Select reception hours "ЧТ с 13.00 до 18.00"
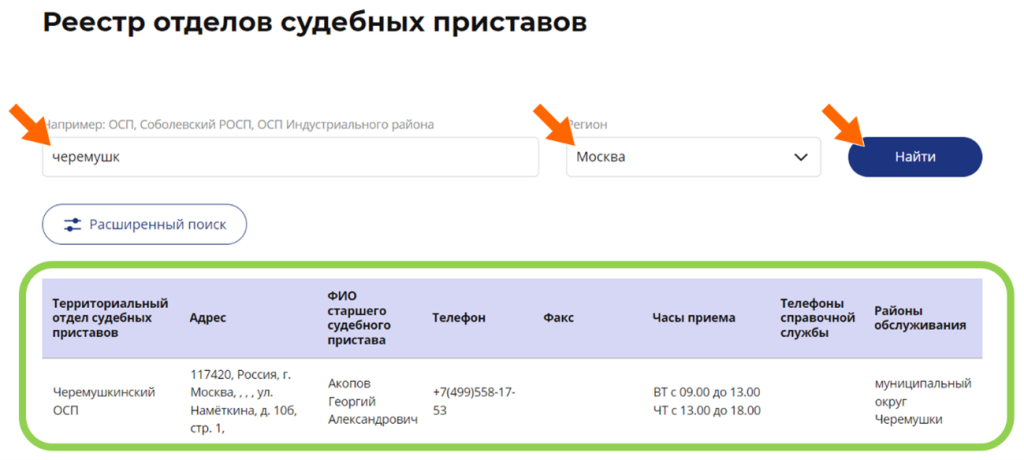The image size is (1024, 460). 706,411
